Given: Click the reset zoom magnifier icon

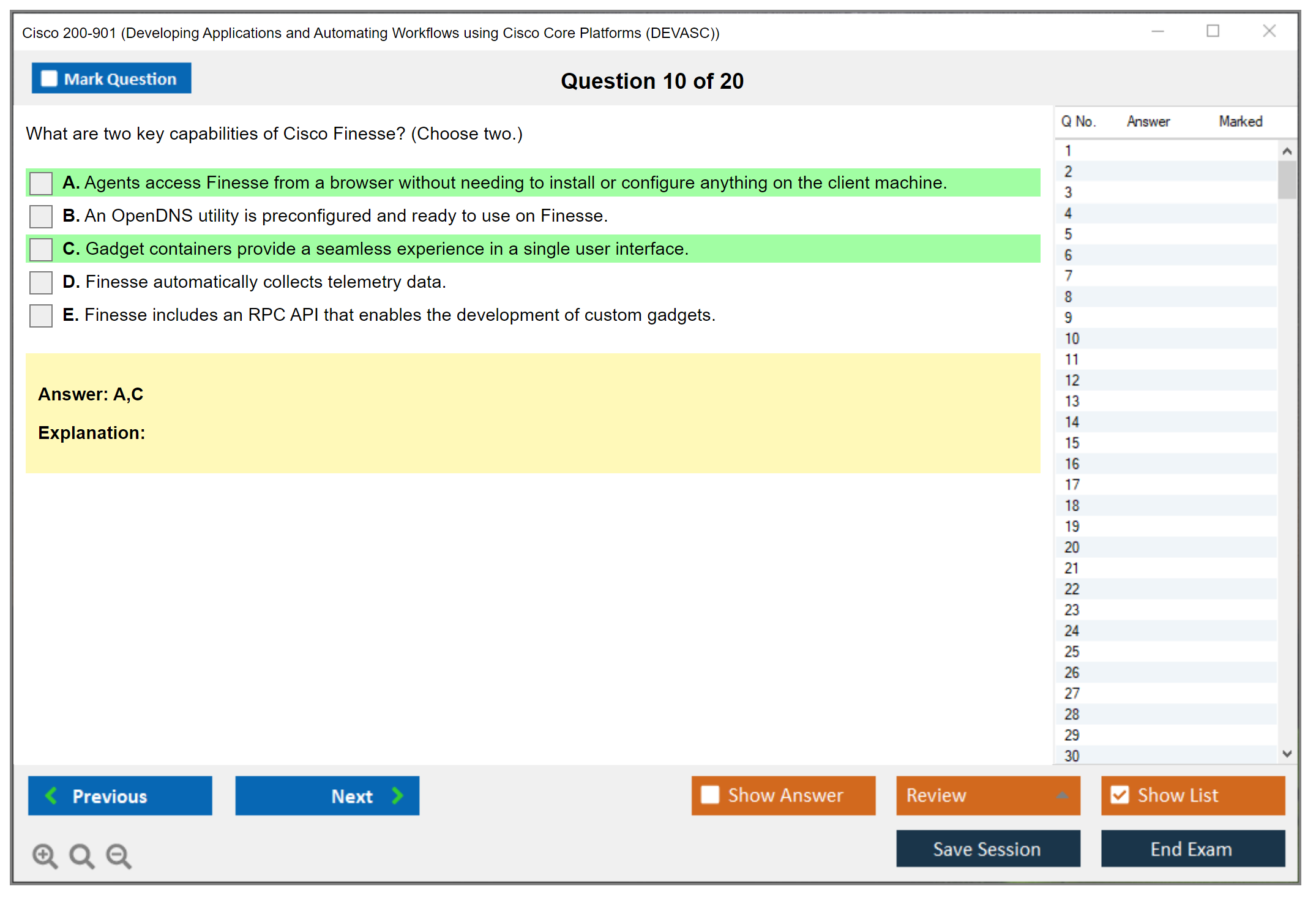Looking at the screenshot, I should [x=81, y=855].
